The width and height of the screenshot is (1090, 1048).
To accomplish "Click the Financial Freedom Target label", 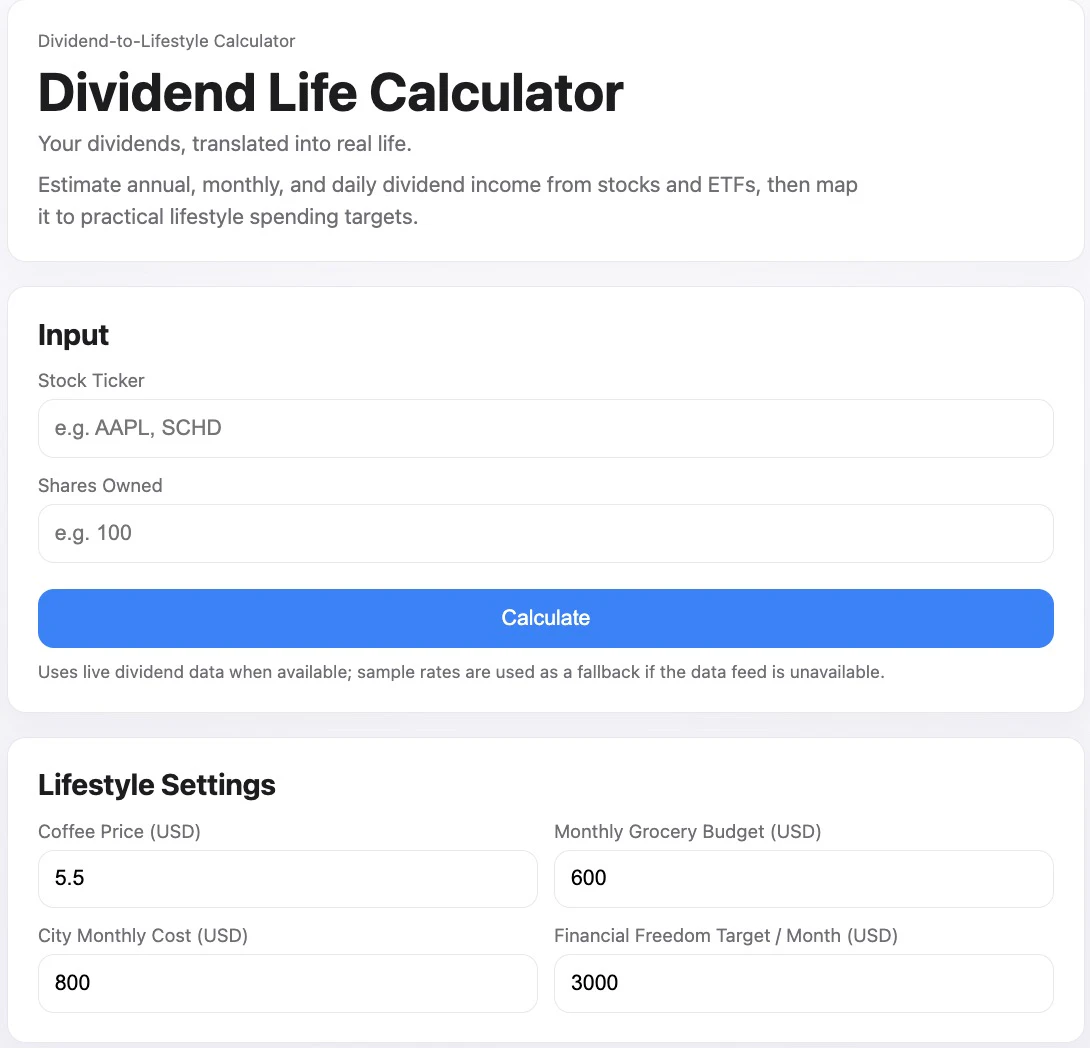I will pyautogui.click(x=726, y=936).
